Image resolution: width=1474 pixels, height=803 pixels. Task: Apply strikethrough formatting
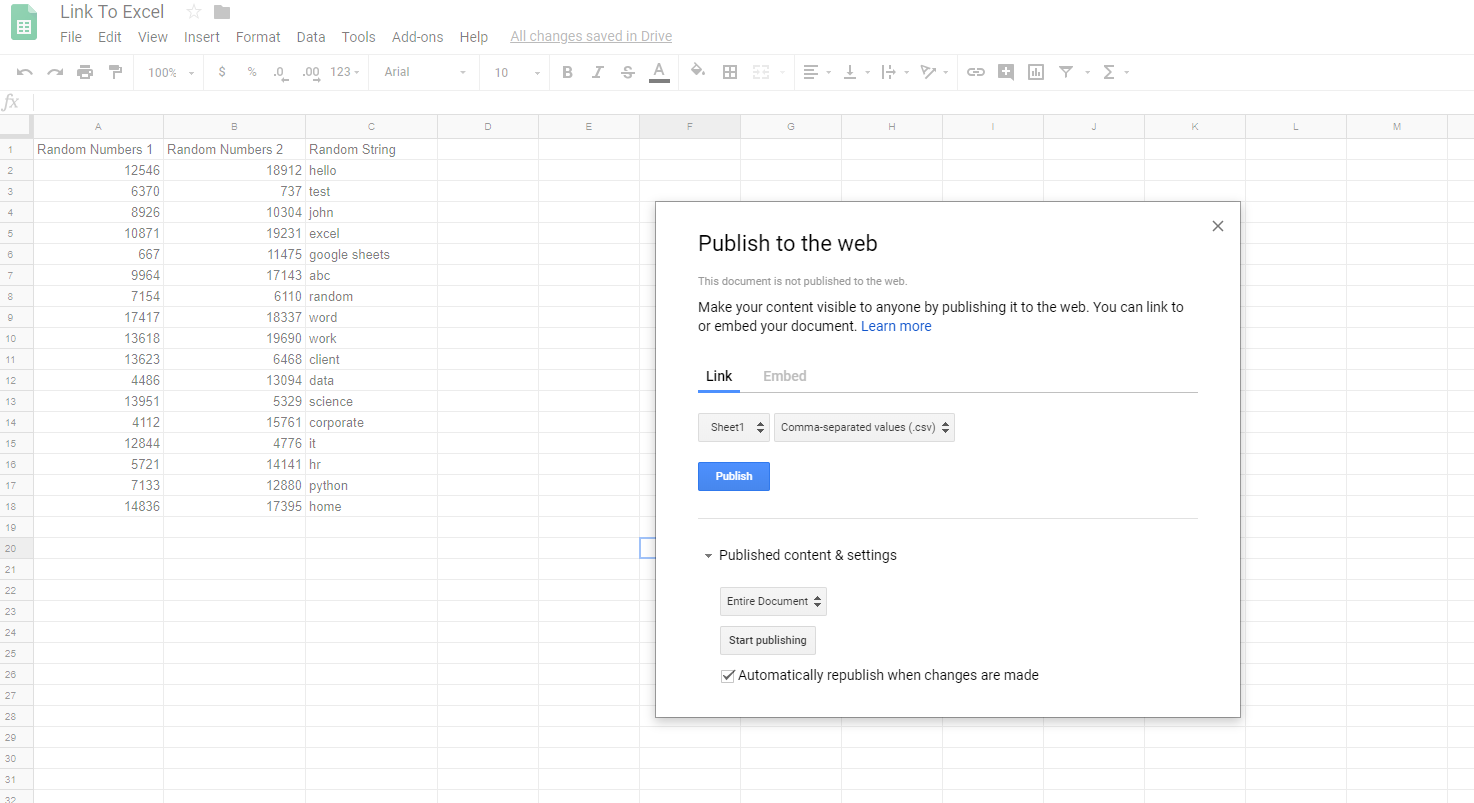tap(628, 72)
